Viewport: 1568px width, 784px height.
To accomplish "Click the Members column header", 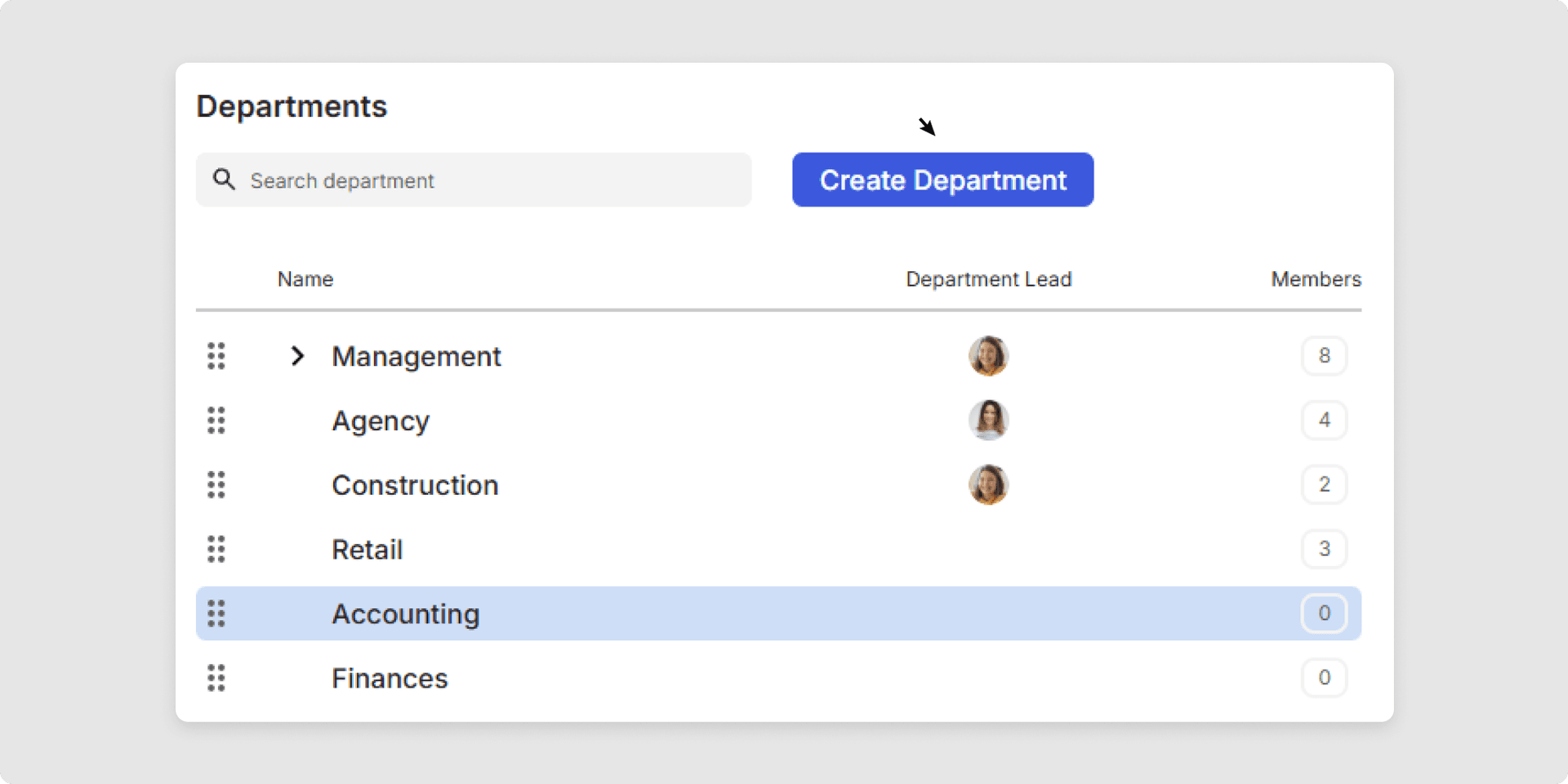I will pyautogui.click(x=1316, y=279).
